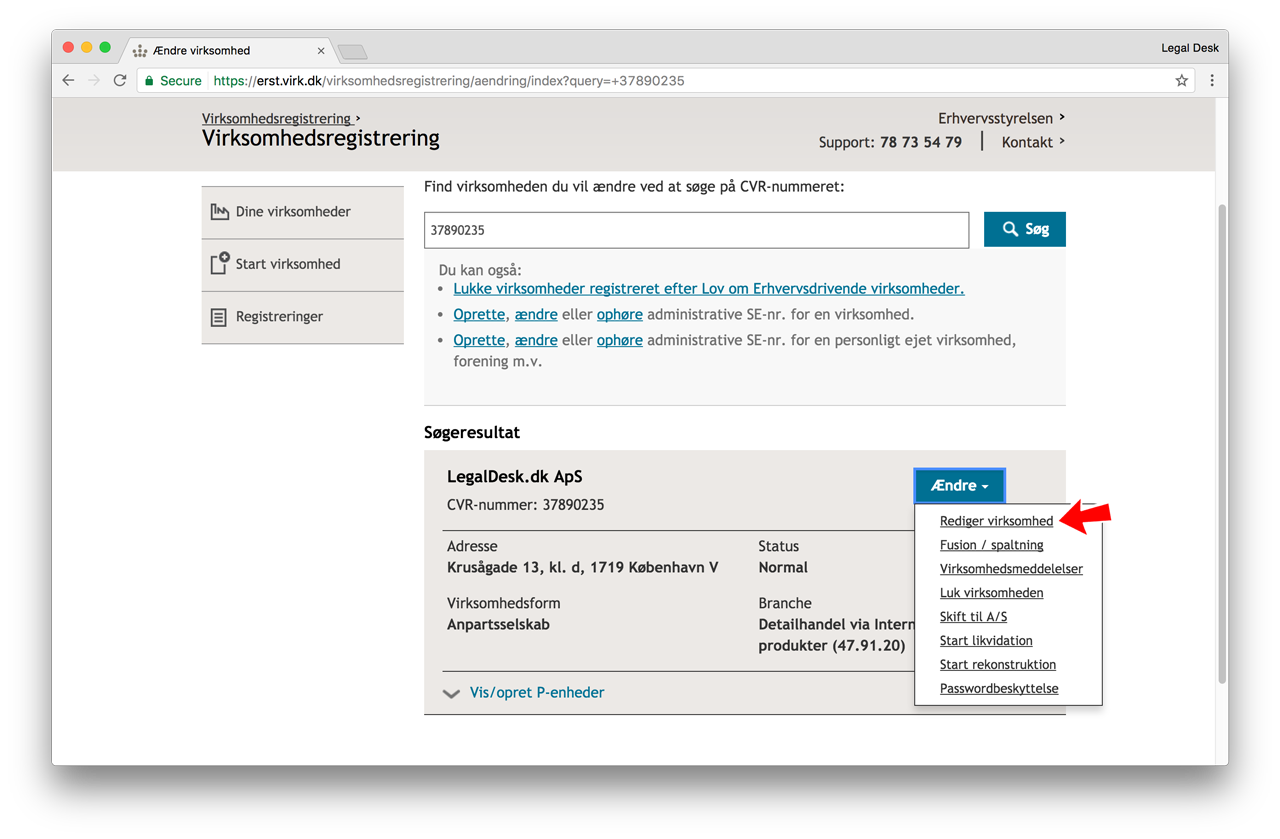This screenshot has width=1280, height=839.
Task: Open a new browser tab
Action: pyautogui.click(x=353, y=51)
